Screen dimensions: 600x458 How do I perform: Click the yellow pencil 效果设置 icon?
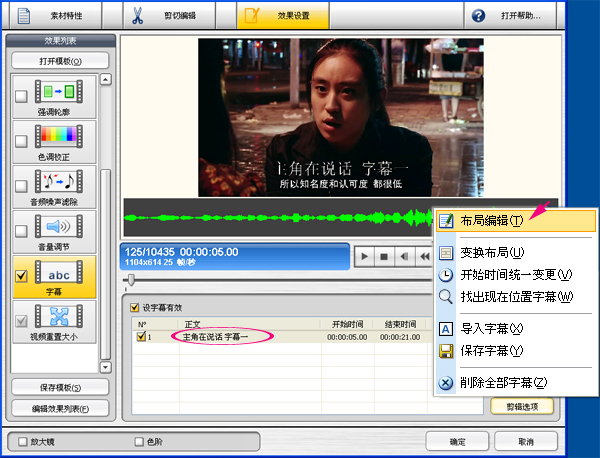[251, 16]
